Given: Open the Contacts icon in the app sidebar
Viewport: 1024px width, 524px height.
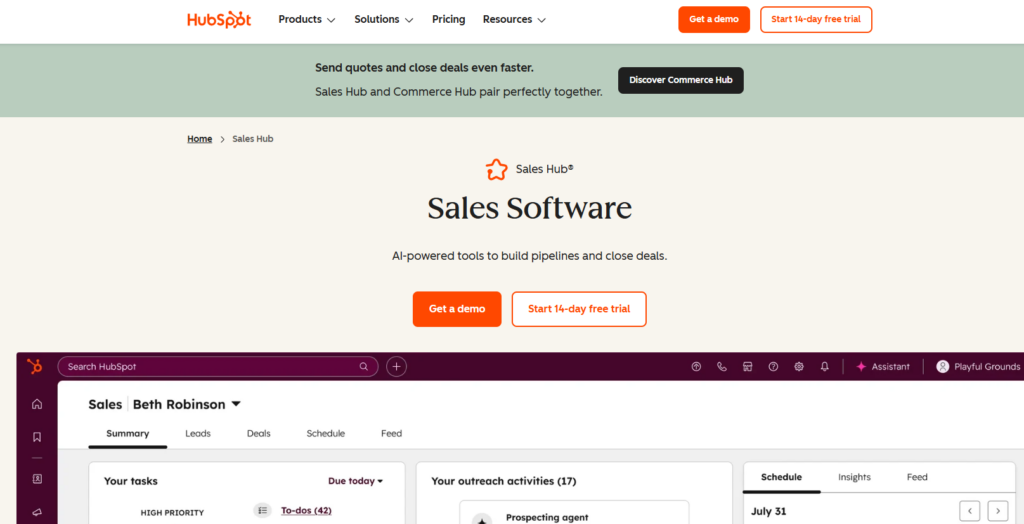Looking at the screenshot, I should click(37, 479).
